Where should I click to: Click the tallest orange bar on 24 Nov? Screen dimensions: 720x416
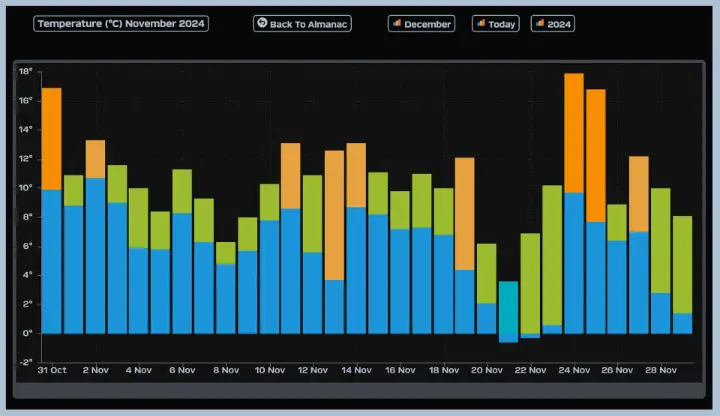(574, 132)
